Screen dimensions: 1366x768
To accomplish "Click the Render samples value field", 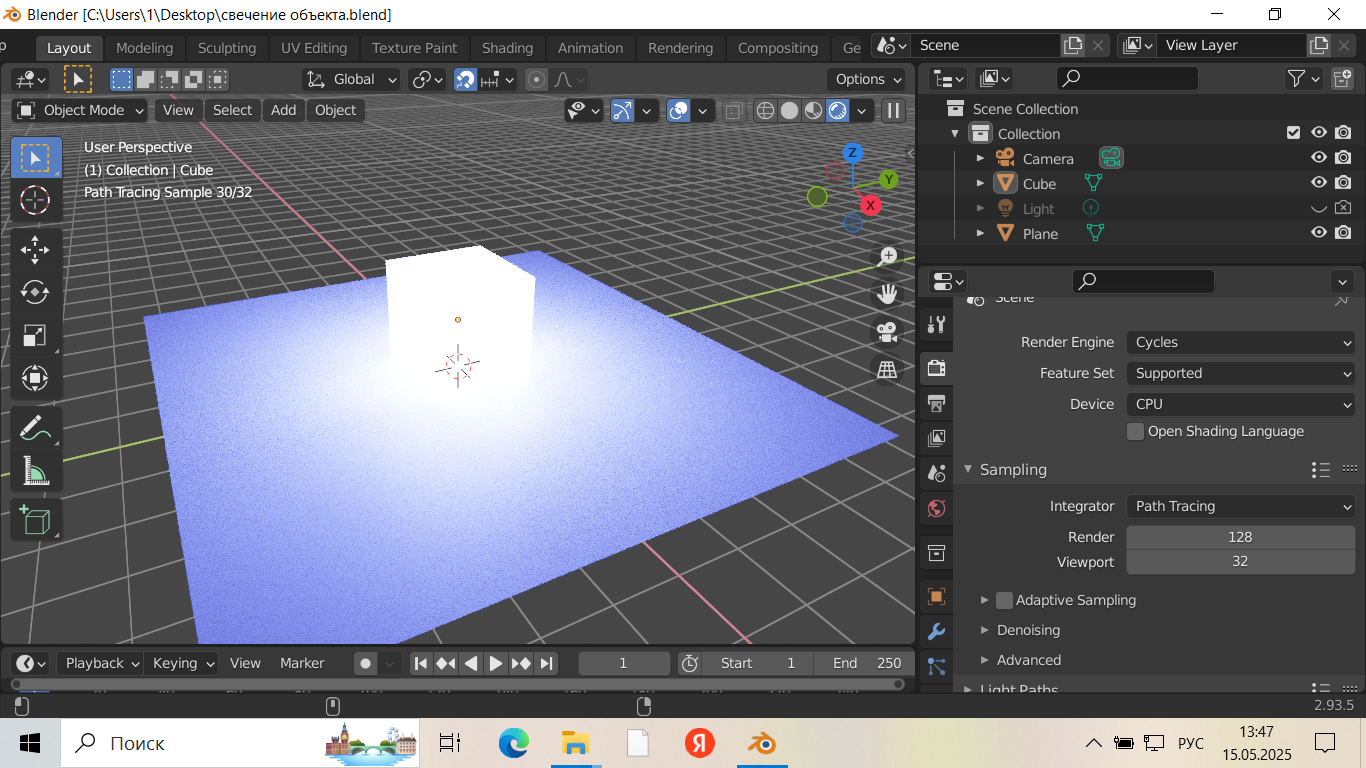I will point(1240,537).
